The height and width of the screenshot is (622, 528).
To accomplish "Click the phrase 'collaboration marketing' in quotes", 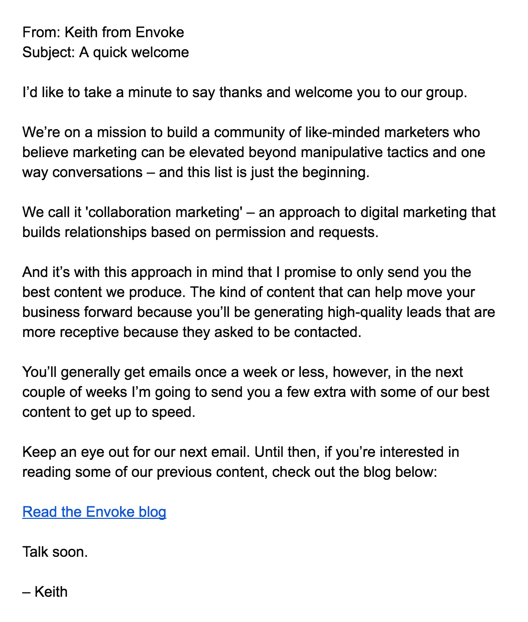I will point(163,212).
